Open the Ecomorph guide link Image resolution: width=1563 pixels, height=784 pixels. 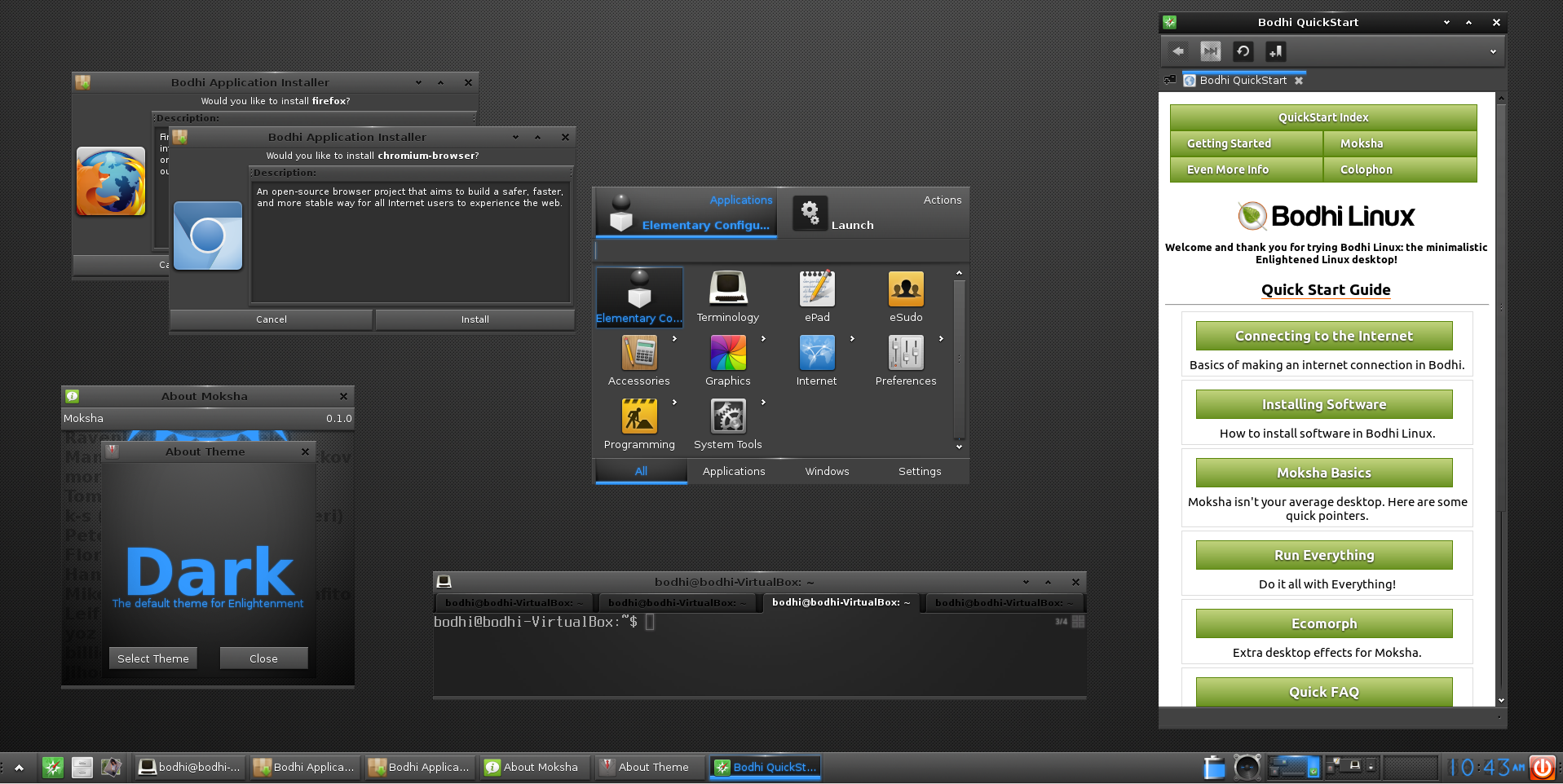pos(1324,623)
